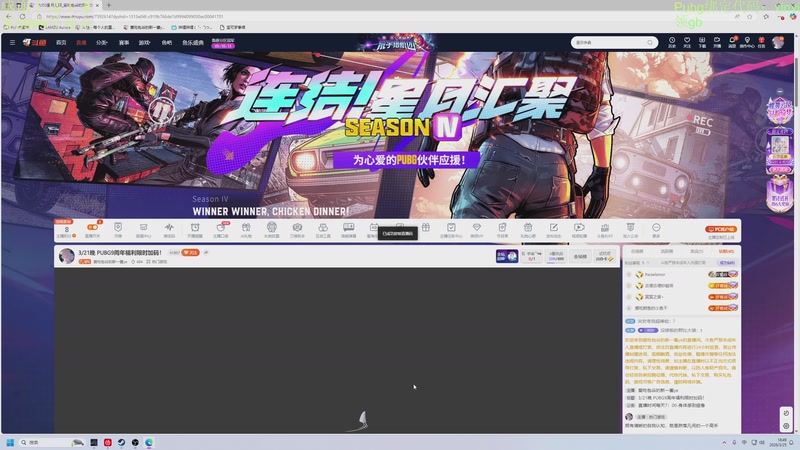Open the 开播 go-live icon in header
The width and height of the screenshot is (800, 450).
717,42
